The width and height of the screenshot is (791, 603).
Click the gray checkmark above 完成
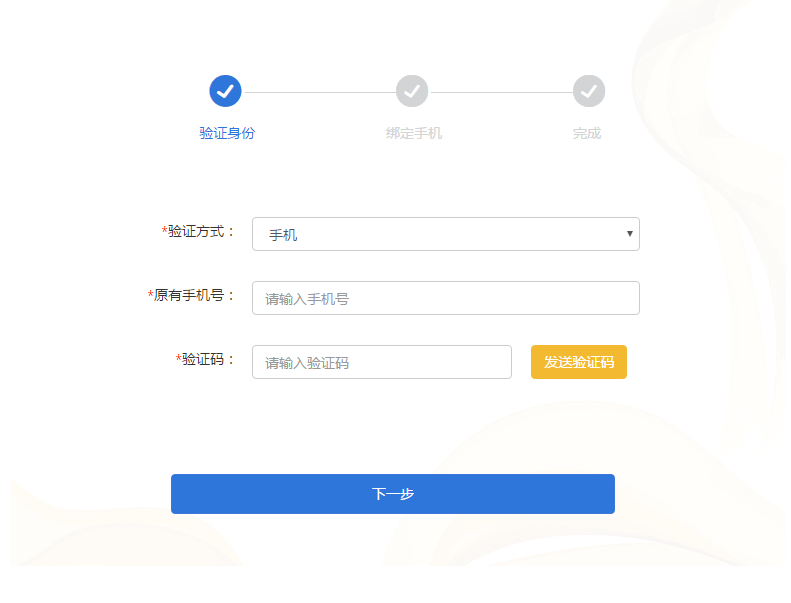(589, 91)
